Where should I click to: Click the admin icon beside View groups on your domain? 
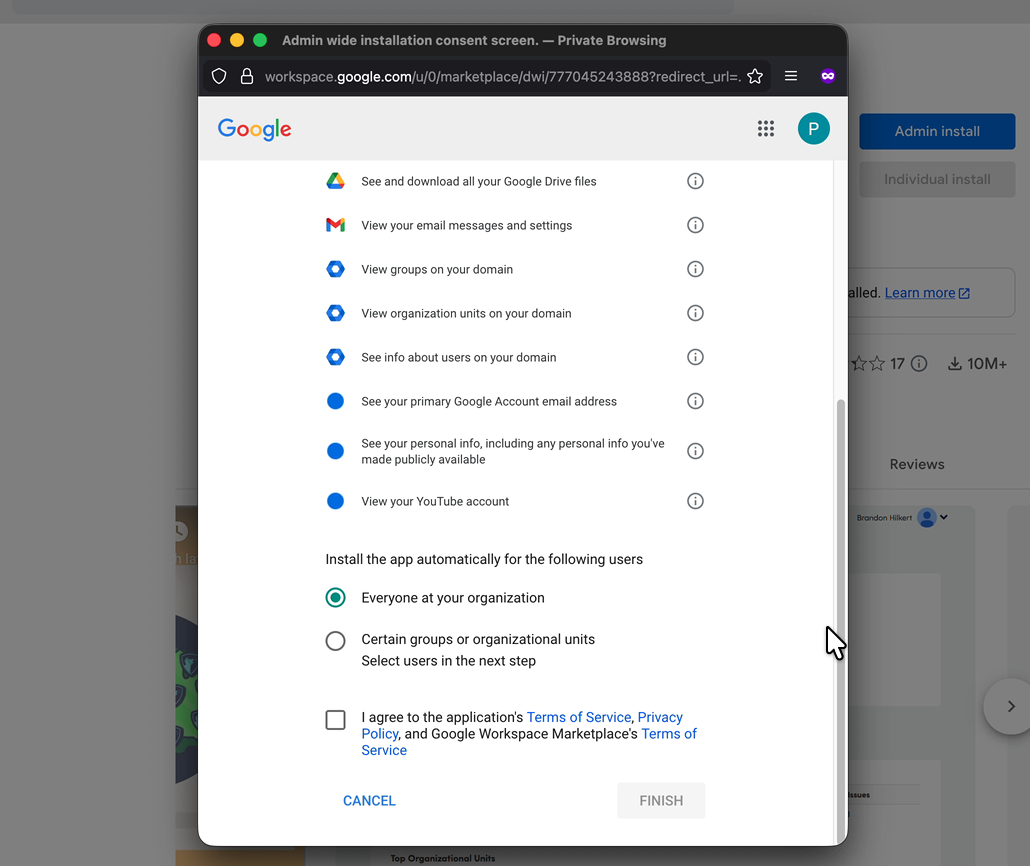tap(336, 269)
